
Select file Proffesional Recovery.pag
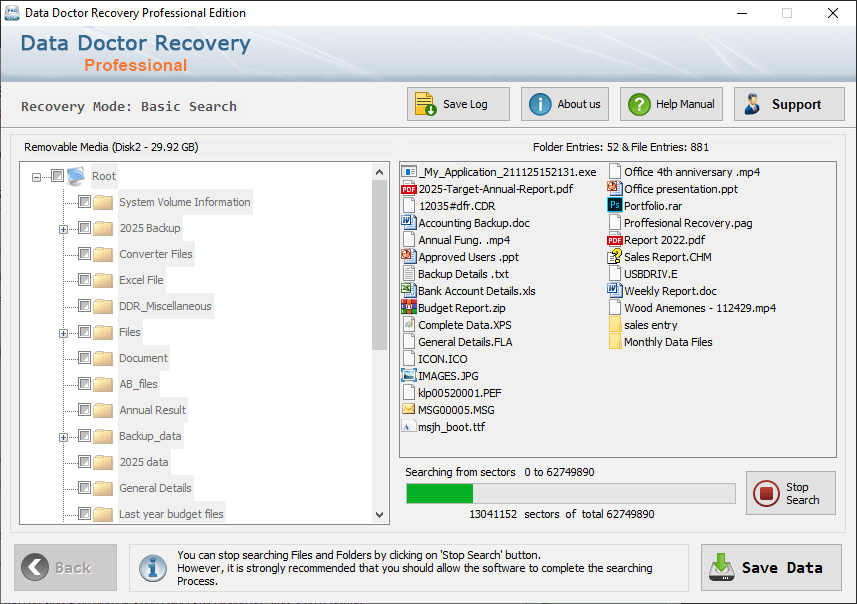point(688,223)
